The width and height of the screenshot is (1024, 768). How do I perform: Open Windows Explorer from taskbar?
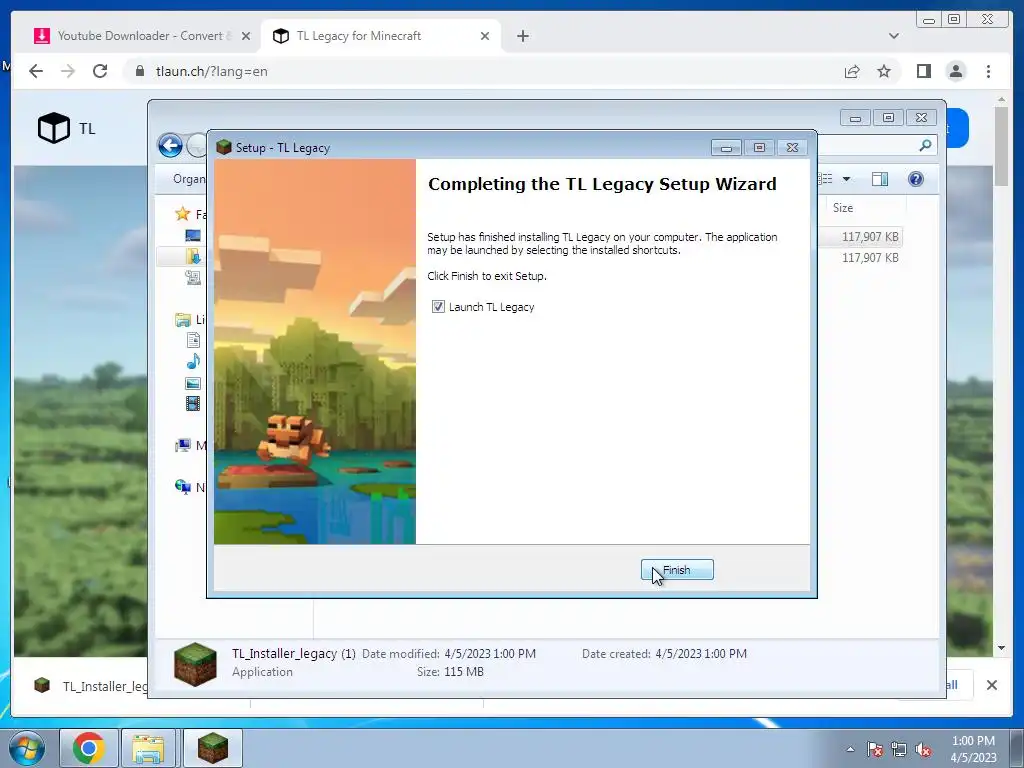[148, 748]
